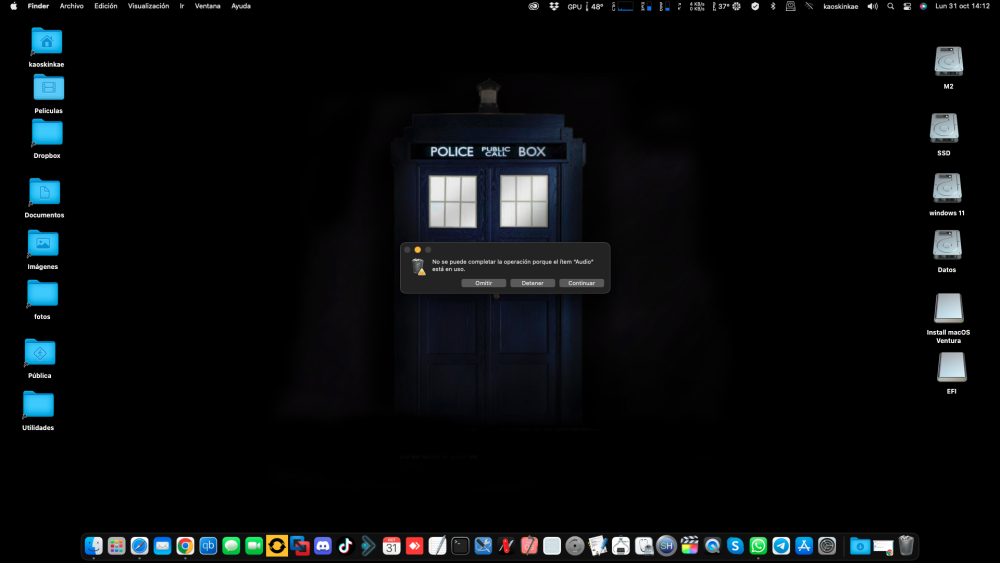Open Calendar from the Dock
1000x563 pixels.
pyautogui.click(x=392, y=546)
